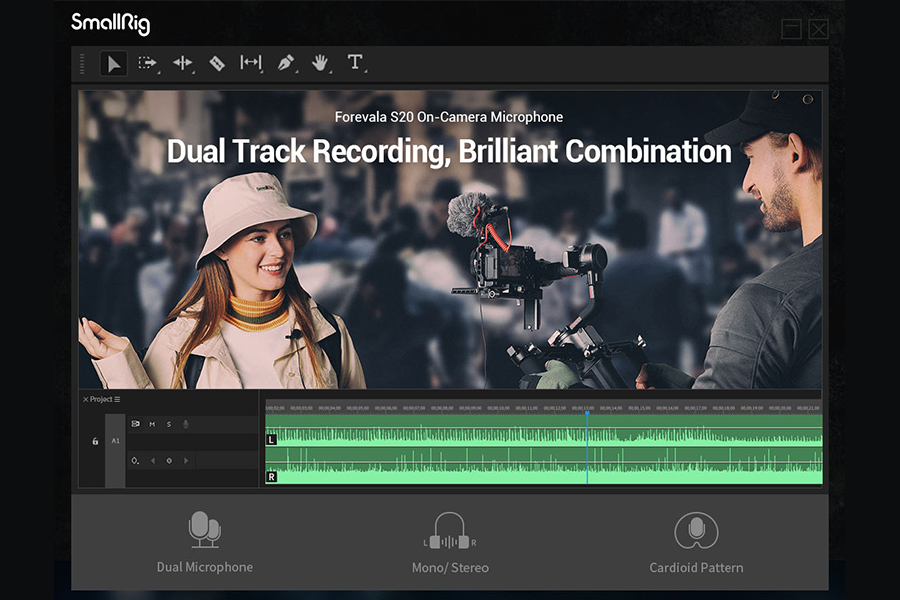Click the L channel badge
The height and width of the screenshot is (600, 900).
(x=271, y=440)
